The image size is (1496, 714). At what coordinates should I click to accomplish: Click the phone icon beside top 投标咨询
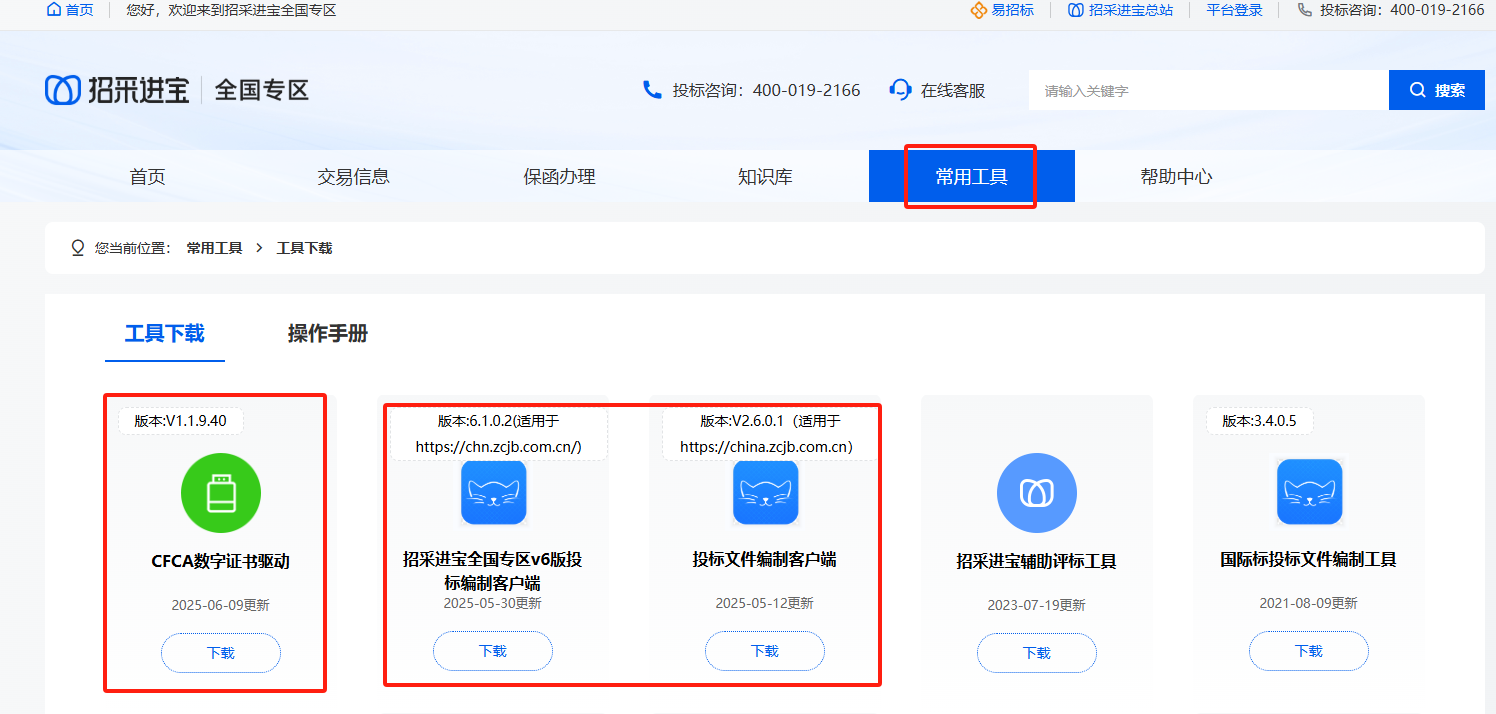coord(1305,10)
